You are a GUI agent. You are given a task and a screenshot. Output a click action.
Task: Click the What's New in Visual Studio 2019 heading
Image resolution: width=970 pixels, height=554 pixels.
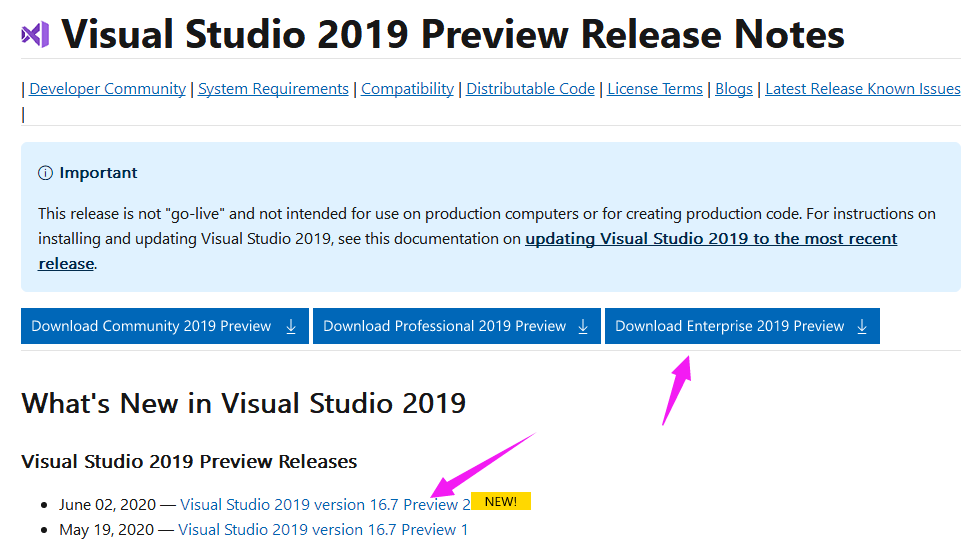pyautogui.click(x=243, y=404)
